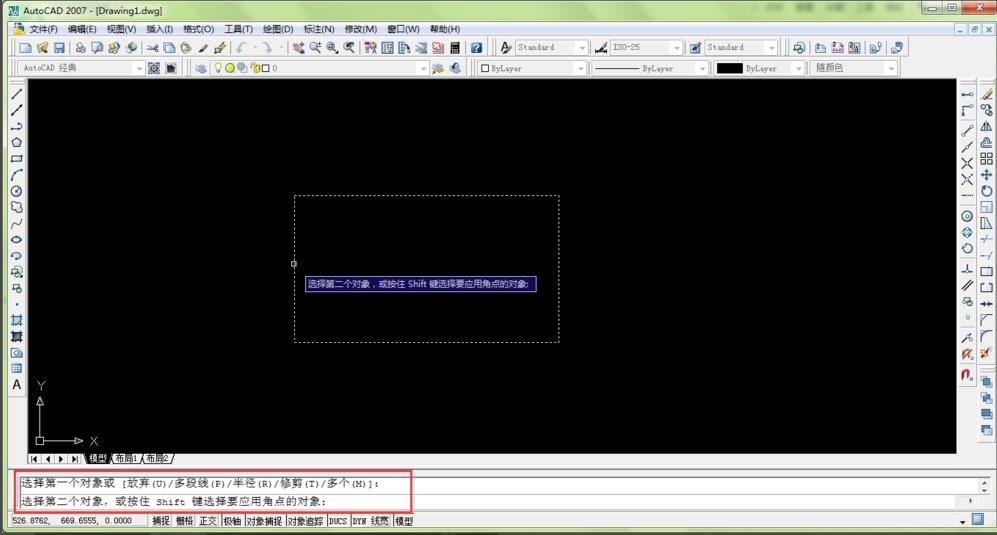Toggle 捕捉 snap mode in status bar
The width and height of the screenshot is (997, 535).
161,521
